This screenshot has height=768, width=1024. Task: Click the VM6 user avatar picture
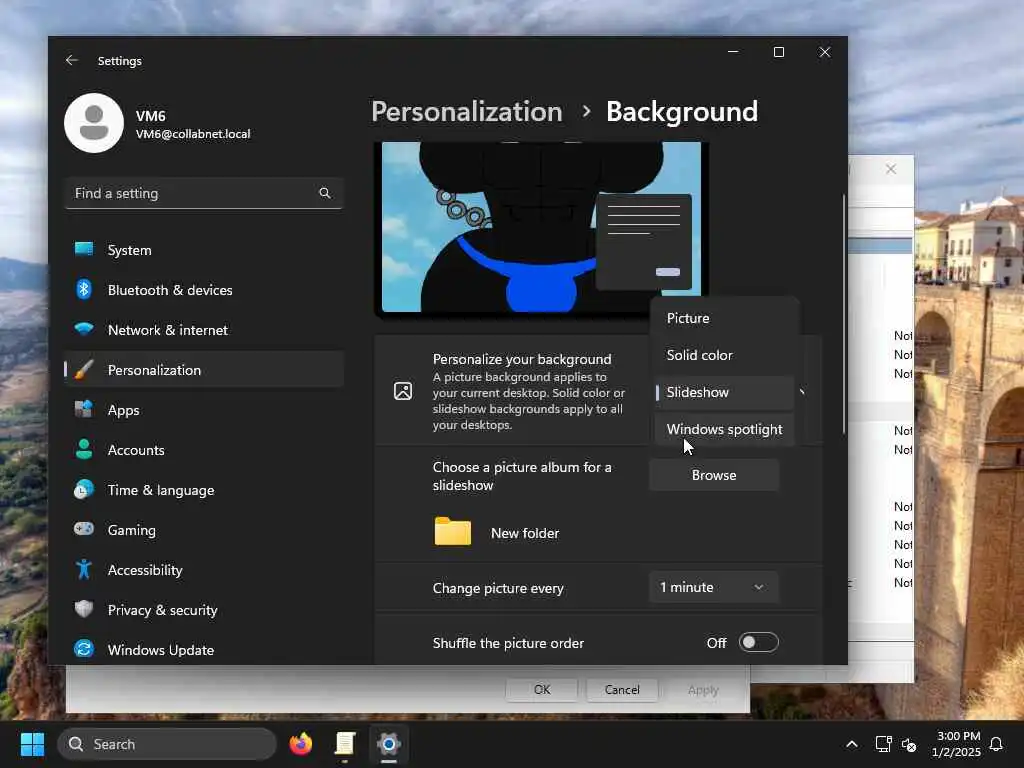[x=94, y=123]
